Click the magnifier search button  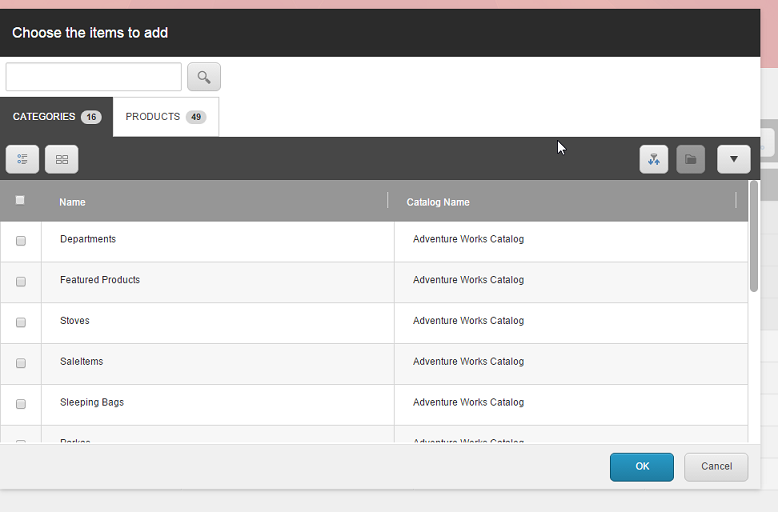click(204, 77)
